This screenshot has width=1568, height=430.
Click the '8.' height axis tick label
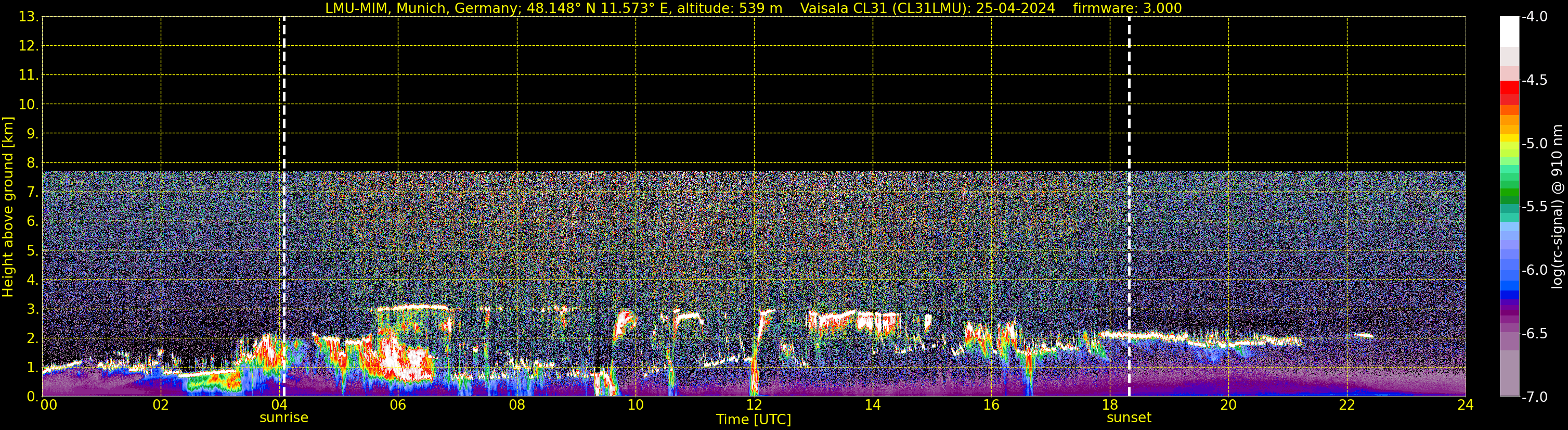tap(32, 163)
